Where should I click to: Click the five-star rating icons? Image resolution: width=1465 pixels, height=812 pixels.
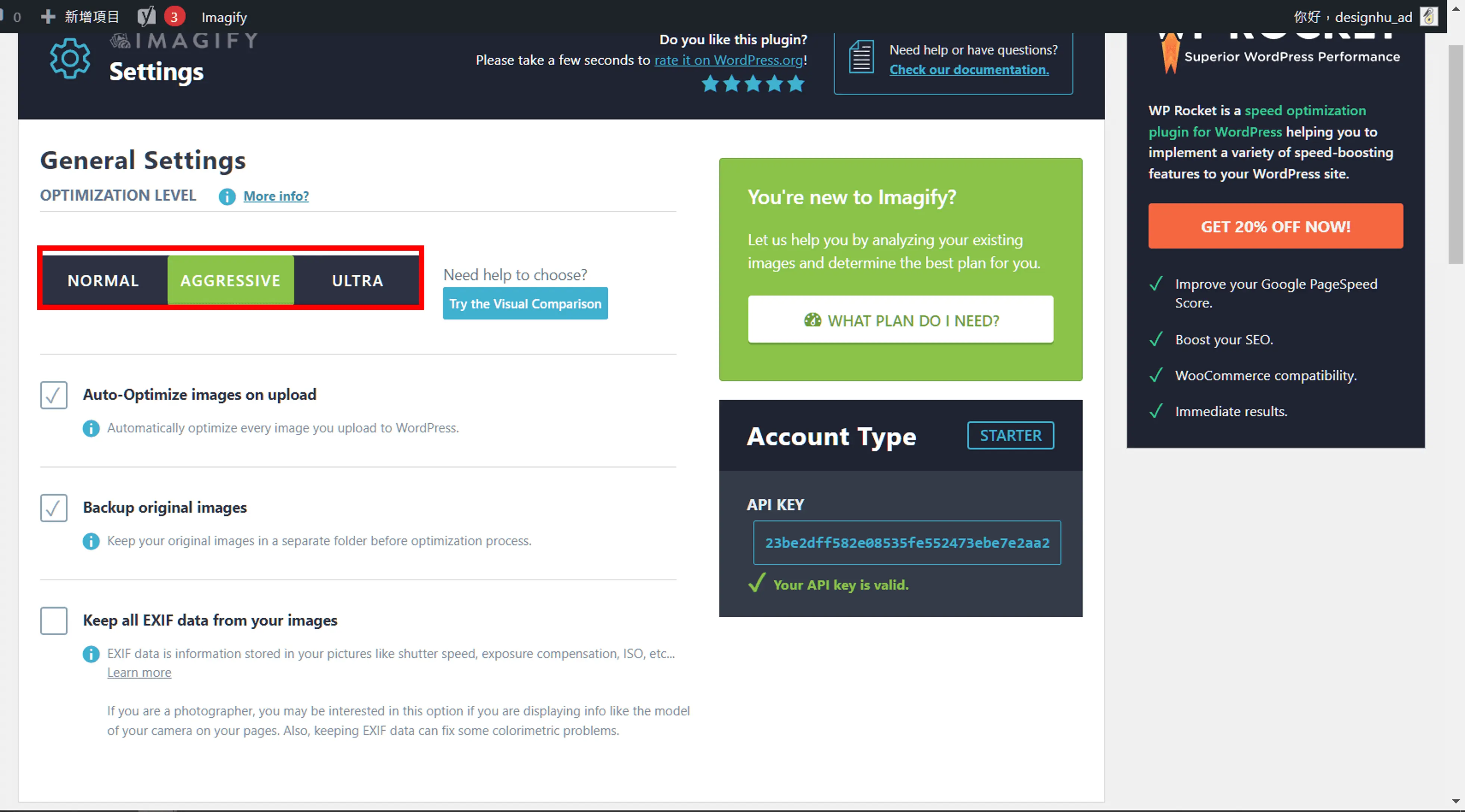pos(753,84)
